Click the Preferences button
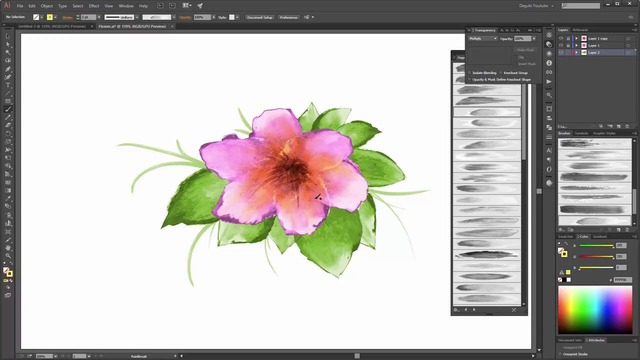Screen dimensions: 640x360 click(289, 17)
